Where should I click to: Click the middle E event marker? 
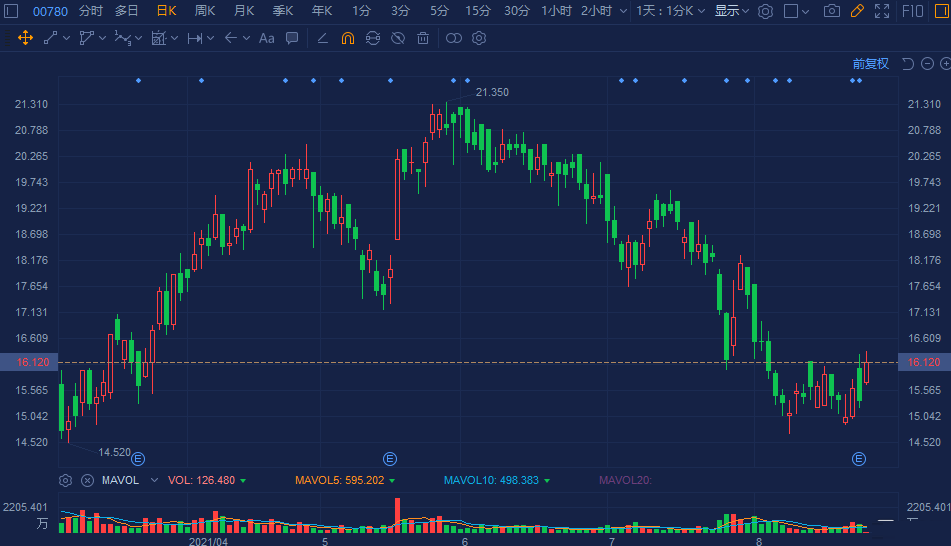390,459
